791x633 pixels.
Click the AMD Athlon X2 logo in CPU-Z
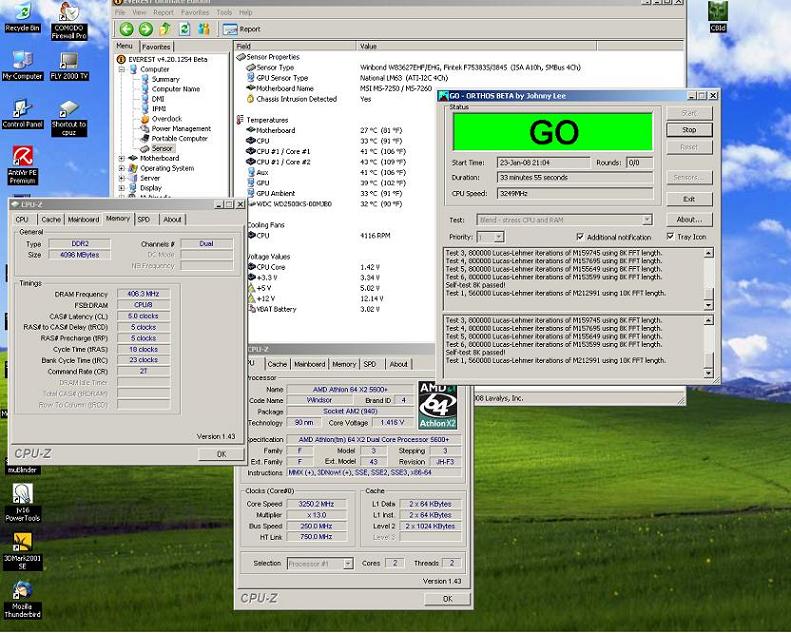[437, 406]
